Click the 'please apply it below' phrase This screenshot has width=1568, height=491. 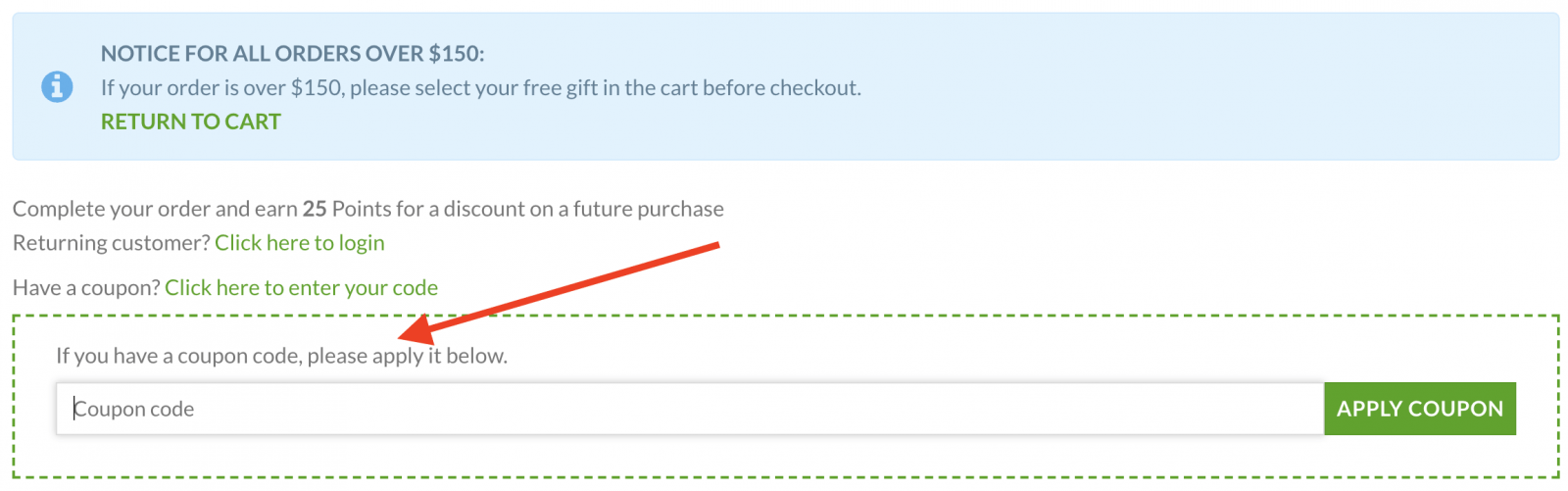tap(408, 356)
